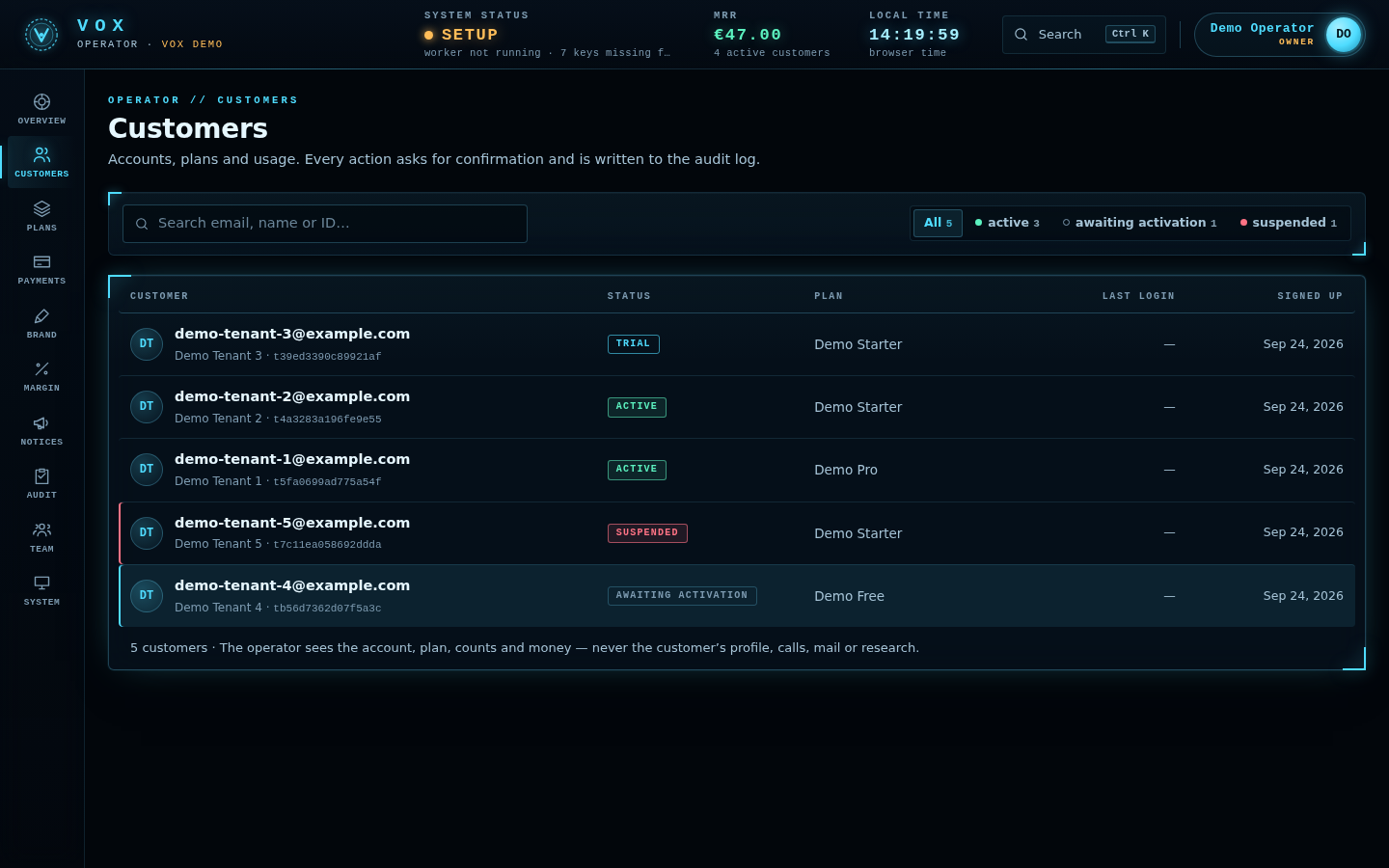Open the Demo Operator account menu

pos(1280,35)
